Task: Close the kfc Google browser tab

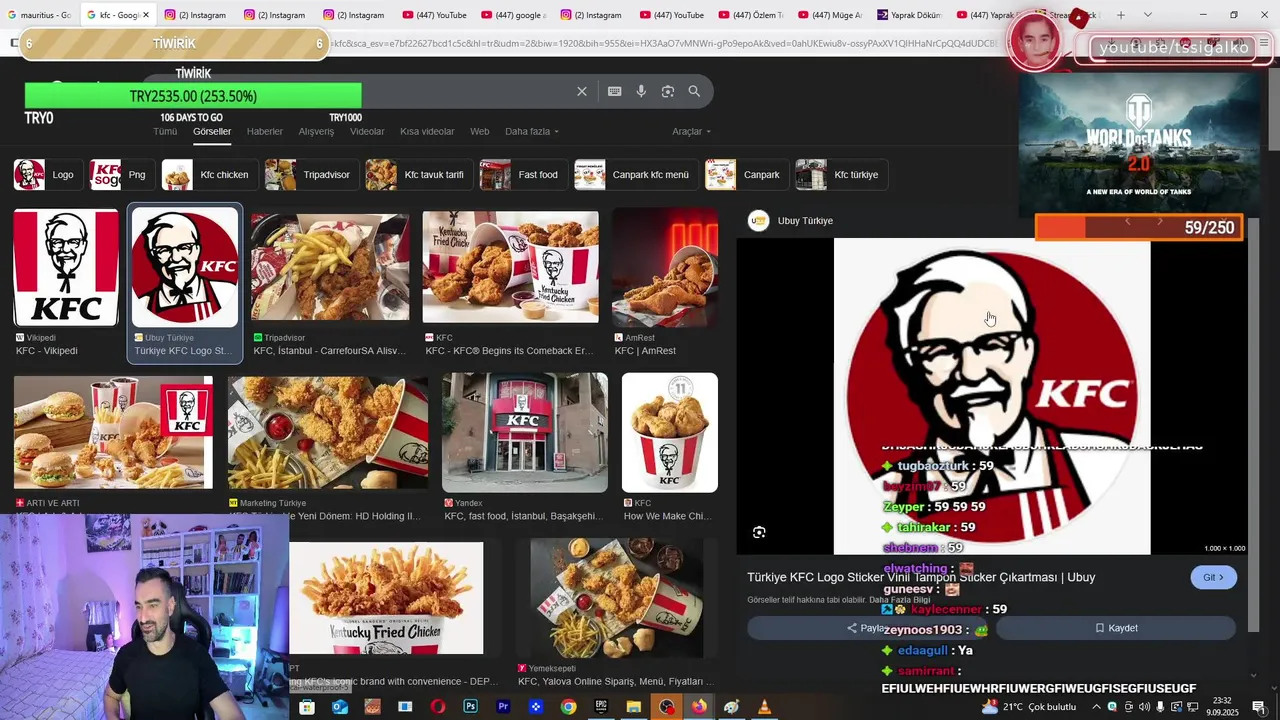Action: pyautogui.click(x=146, y=15)
